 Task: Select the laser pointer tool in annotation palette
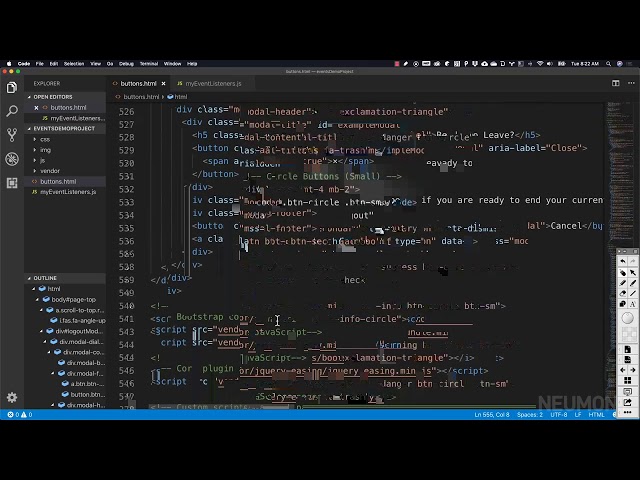coord(623,272)
